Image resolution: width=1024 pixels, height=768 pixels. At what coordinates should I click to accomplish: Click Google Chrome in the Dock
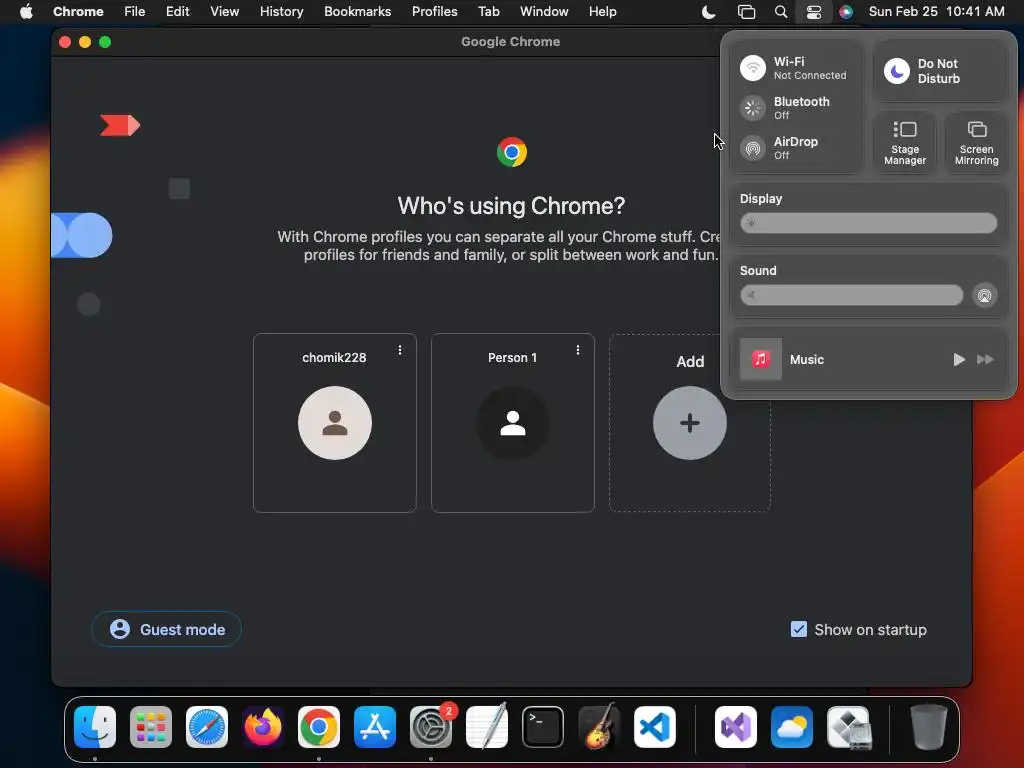tap(319, 727)
